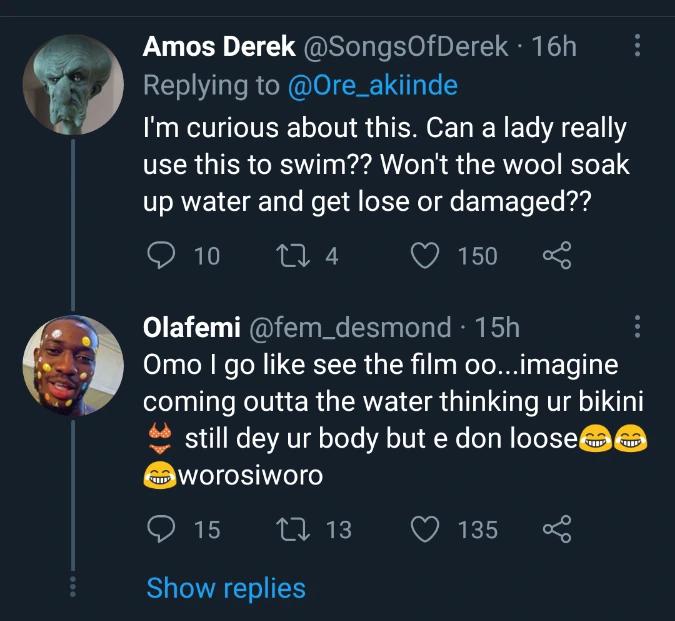Expand thread with Show replies
Image resolution: width=675 pixels, height=621 pixels.
click(x=226, y=588)
